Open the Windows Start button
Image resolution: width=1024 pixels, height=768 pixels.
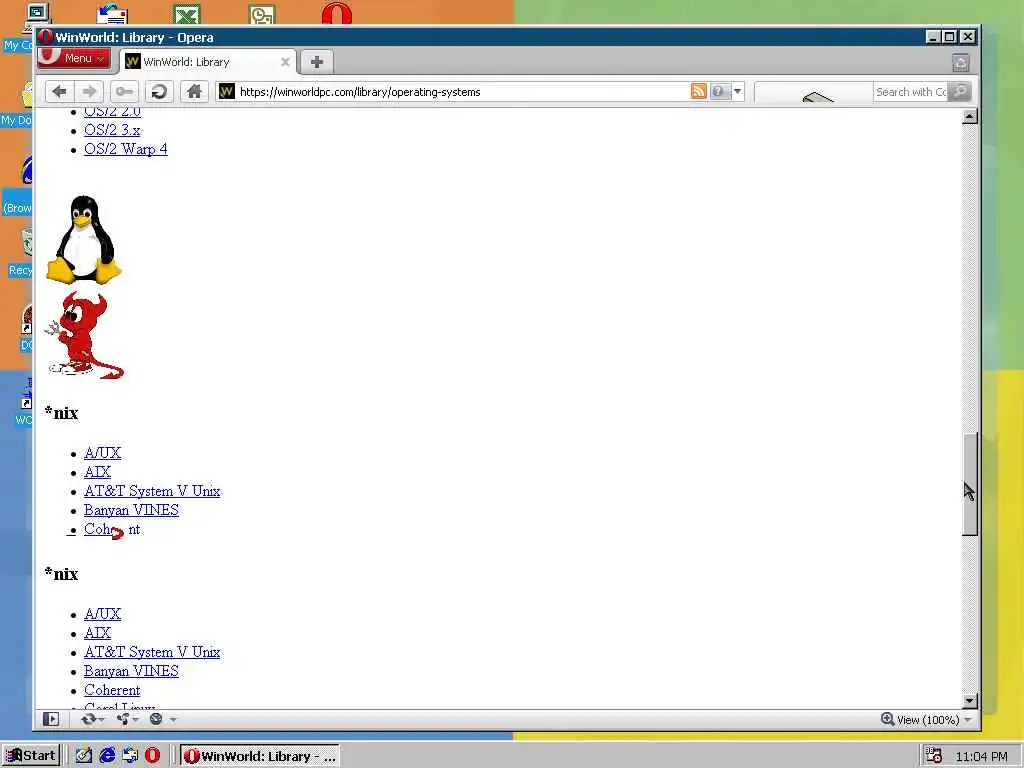pyautogui.click(x=31, y=756)
